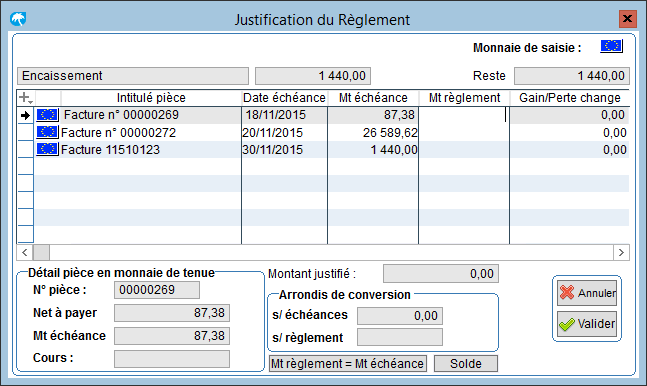
Task: Click the Annuler button
Action: pyautogui.click(x=587, y=293)
